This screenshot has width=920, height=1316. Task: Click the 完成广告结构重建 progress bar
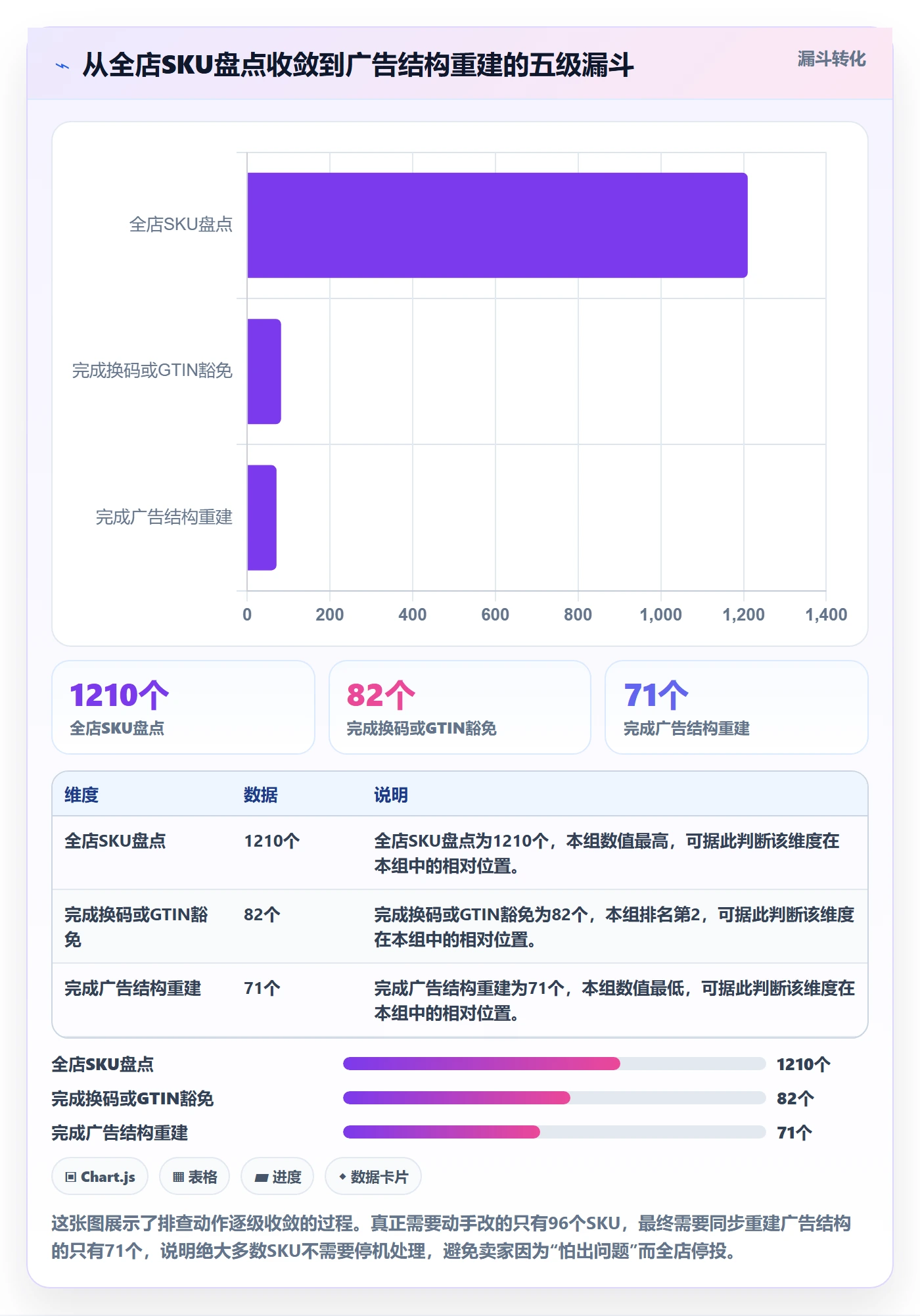coord(554,1132)
